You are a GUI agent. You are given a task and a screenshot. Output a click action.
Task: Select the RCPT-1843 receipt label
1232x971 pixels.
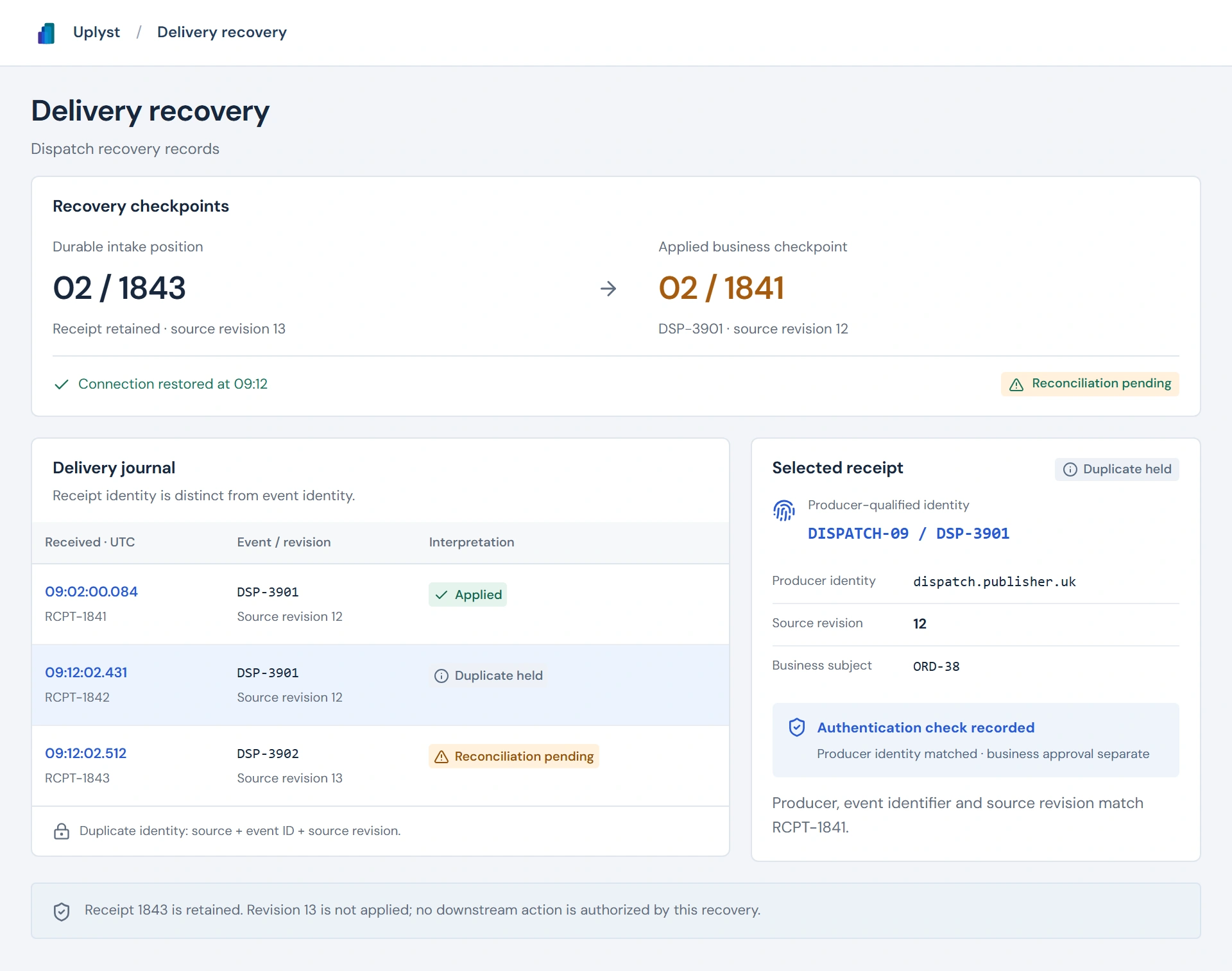tap(77, 778)
